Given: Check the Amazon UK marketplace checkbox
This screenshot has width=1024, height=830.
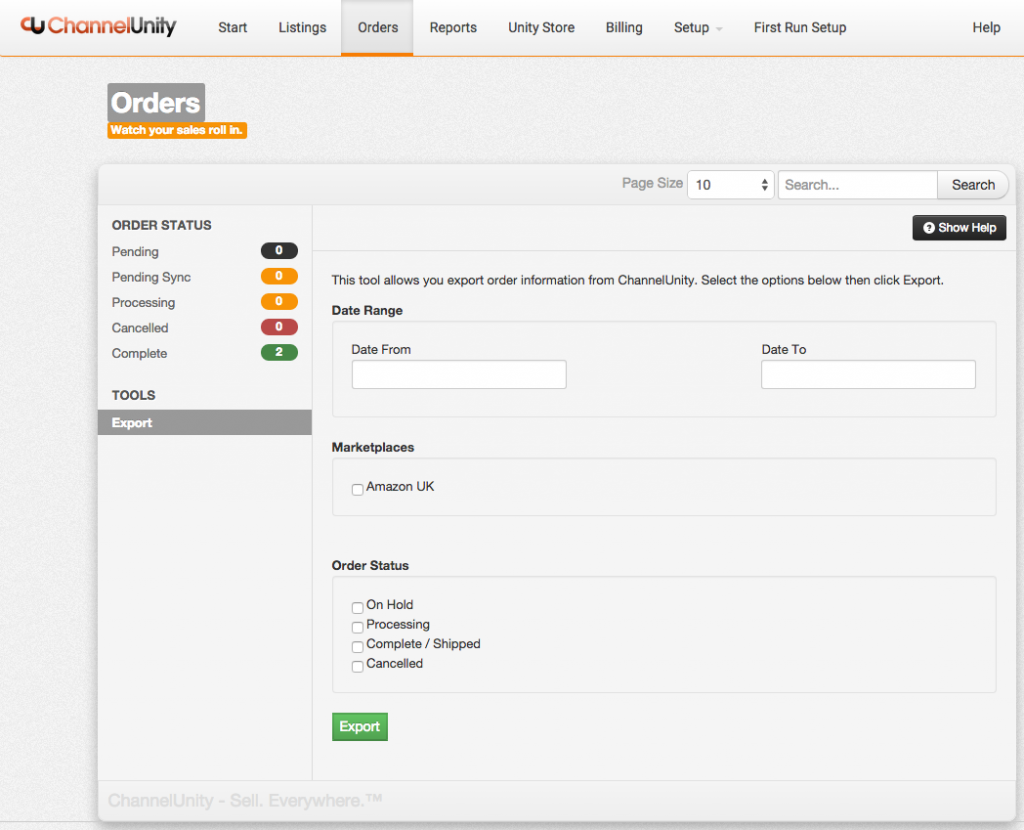Looking at the screenshot, I should (357, 489).
